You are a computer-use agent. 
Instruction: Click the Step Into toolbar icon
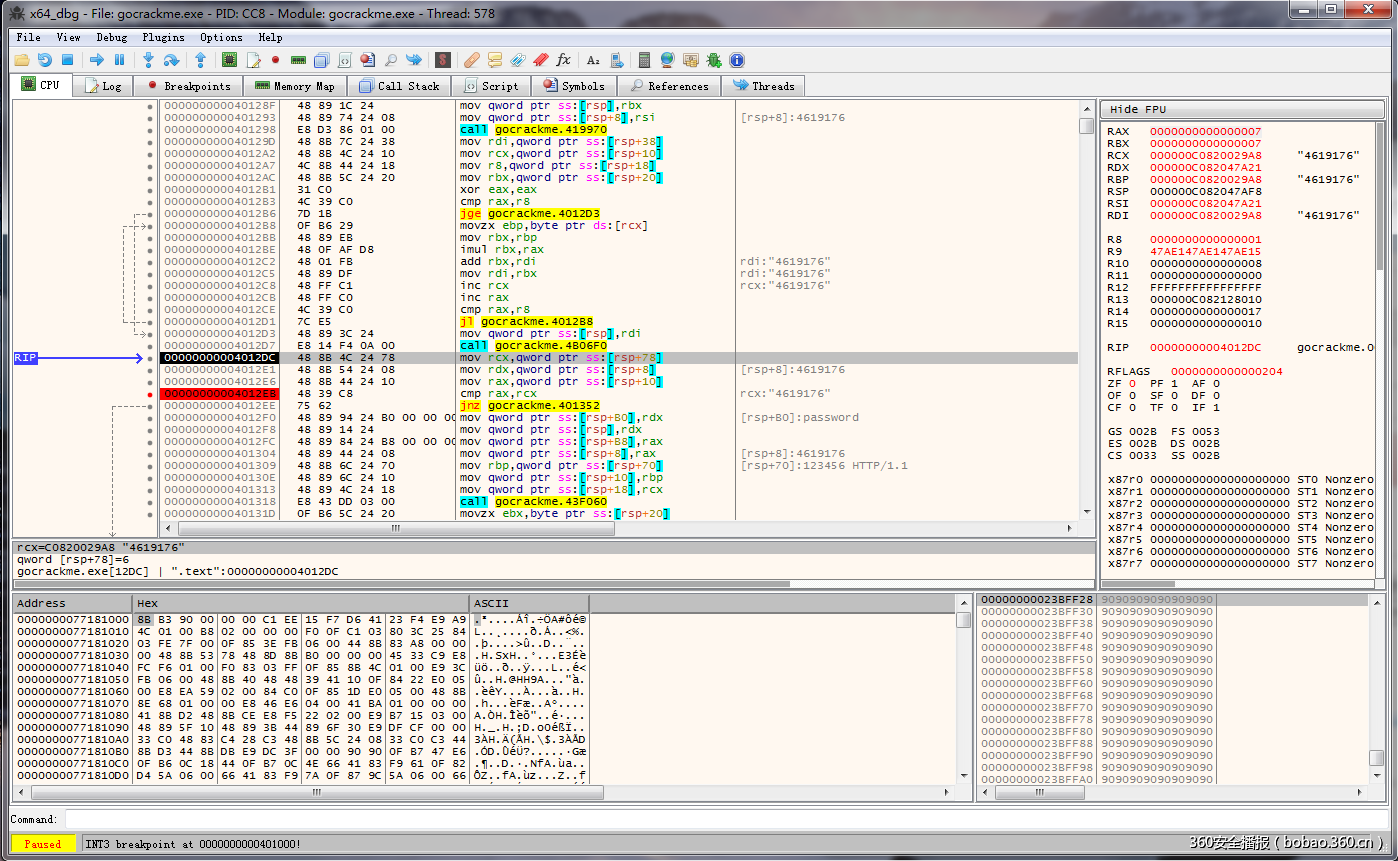click(148, 60)
